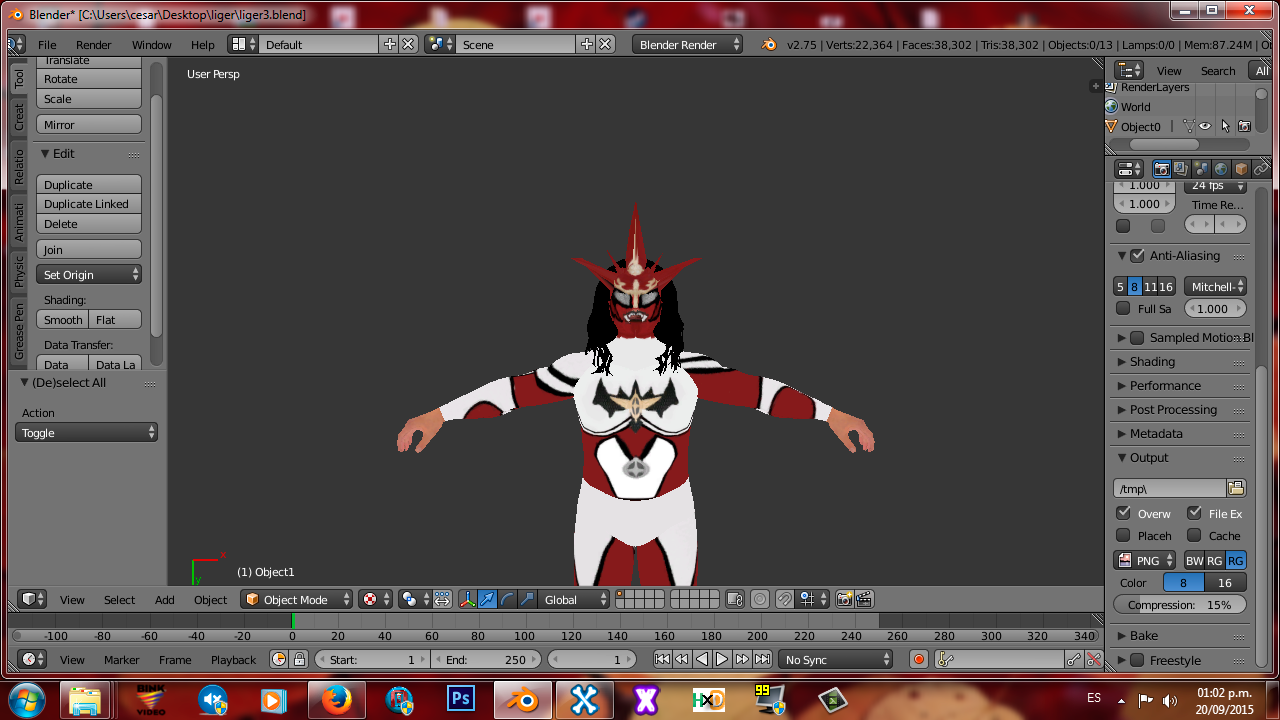Open viewport shading mode selector
Image resolution: width=1280 pixels, height=720 pixels.
tap(375, 599)
